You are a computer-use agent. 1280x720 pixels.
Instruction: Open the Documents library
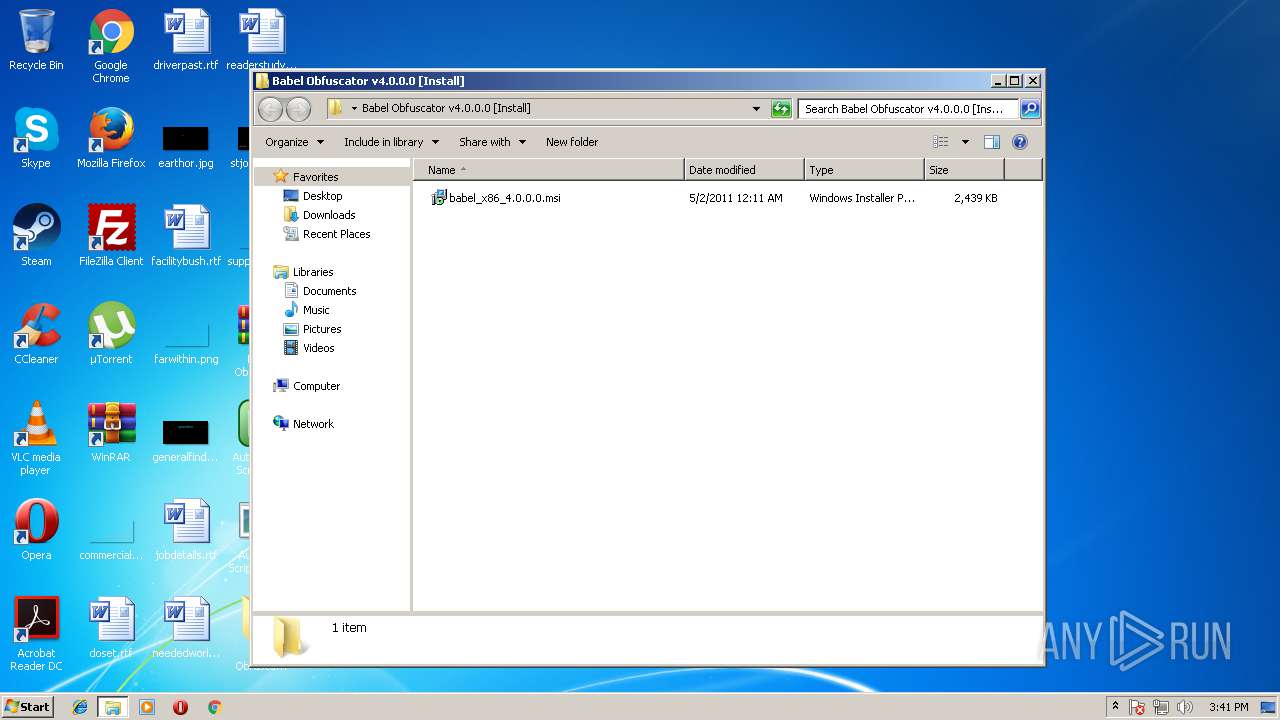pos(329,291)
